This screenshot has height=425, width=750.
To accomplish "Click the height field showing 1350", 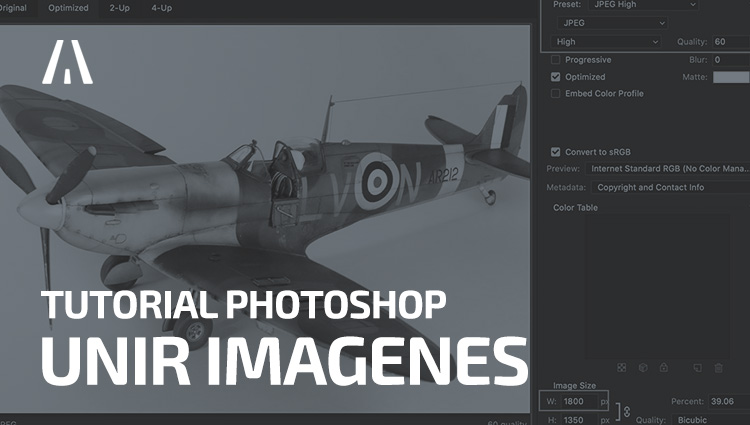I will [x=580, y=420].
